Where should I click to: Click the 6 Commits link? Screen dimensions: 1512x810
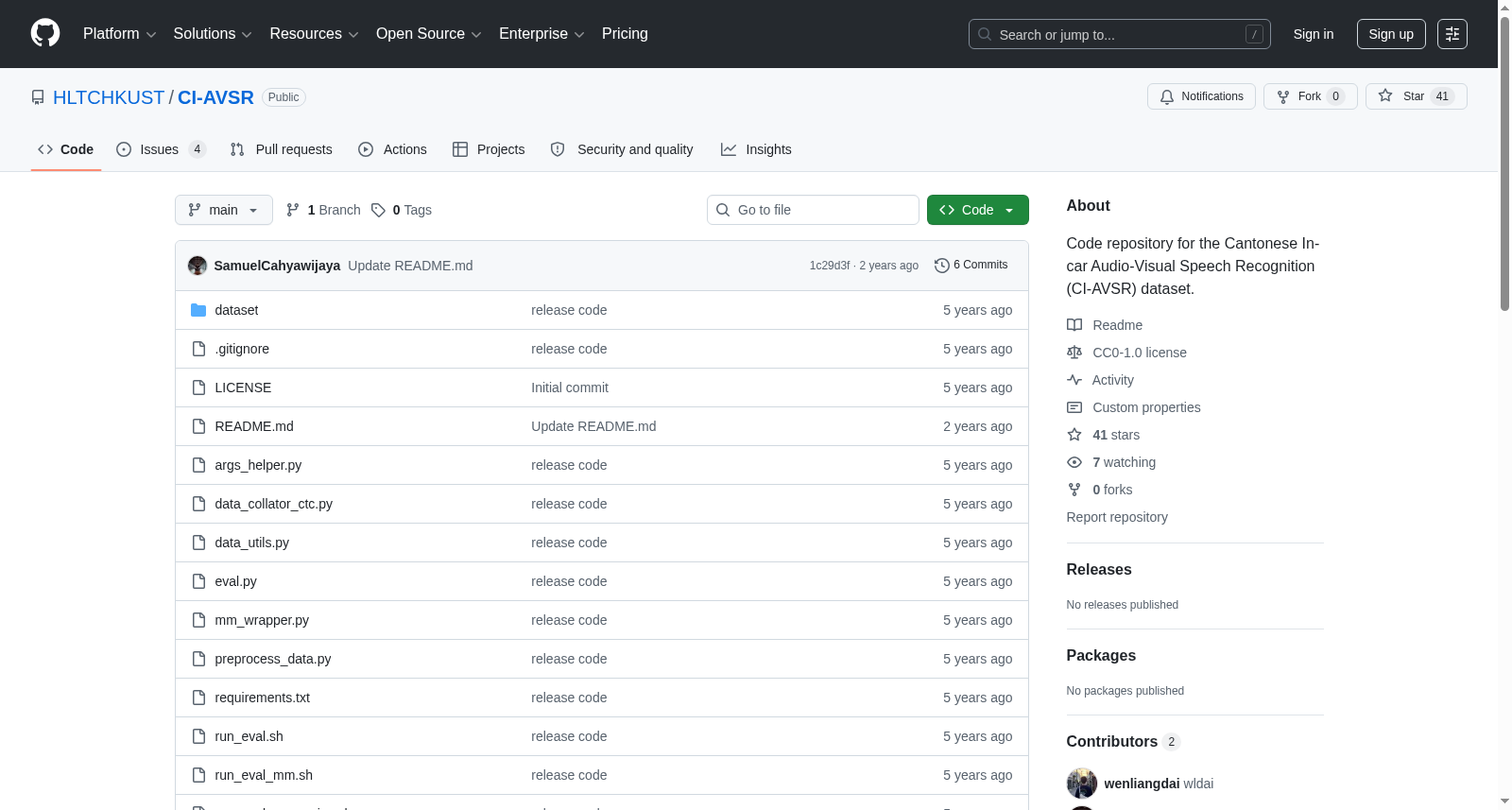(971, 265)
